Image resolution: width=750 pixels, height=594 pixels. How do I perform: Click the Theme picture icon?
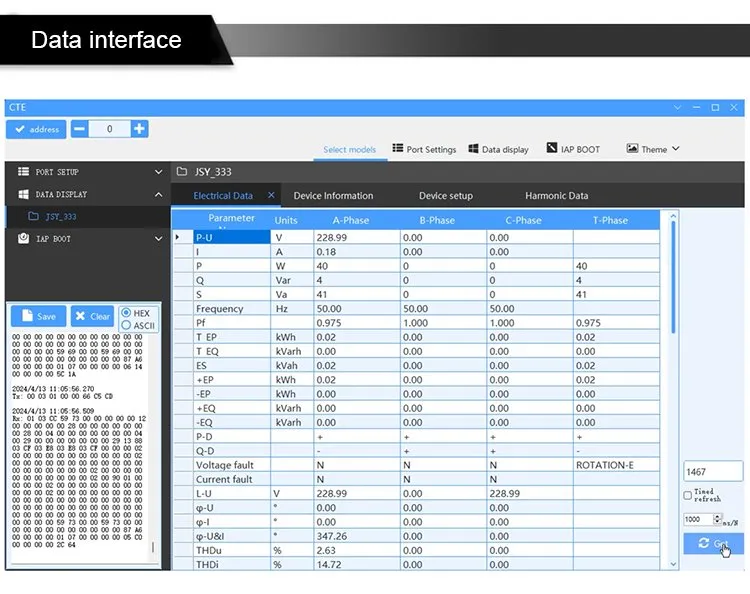point(632,148)
